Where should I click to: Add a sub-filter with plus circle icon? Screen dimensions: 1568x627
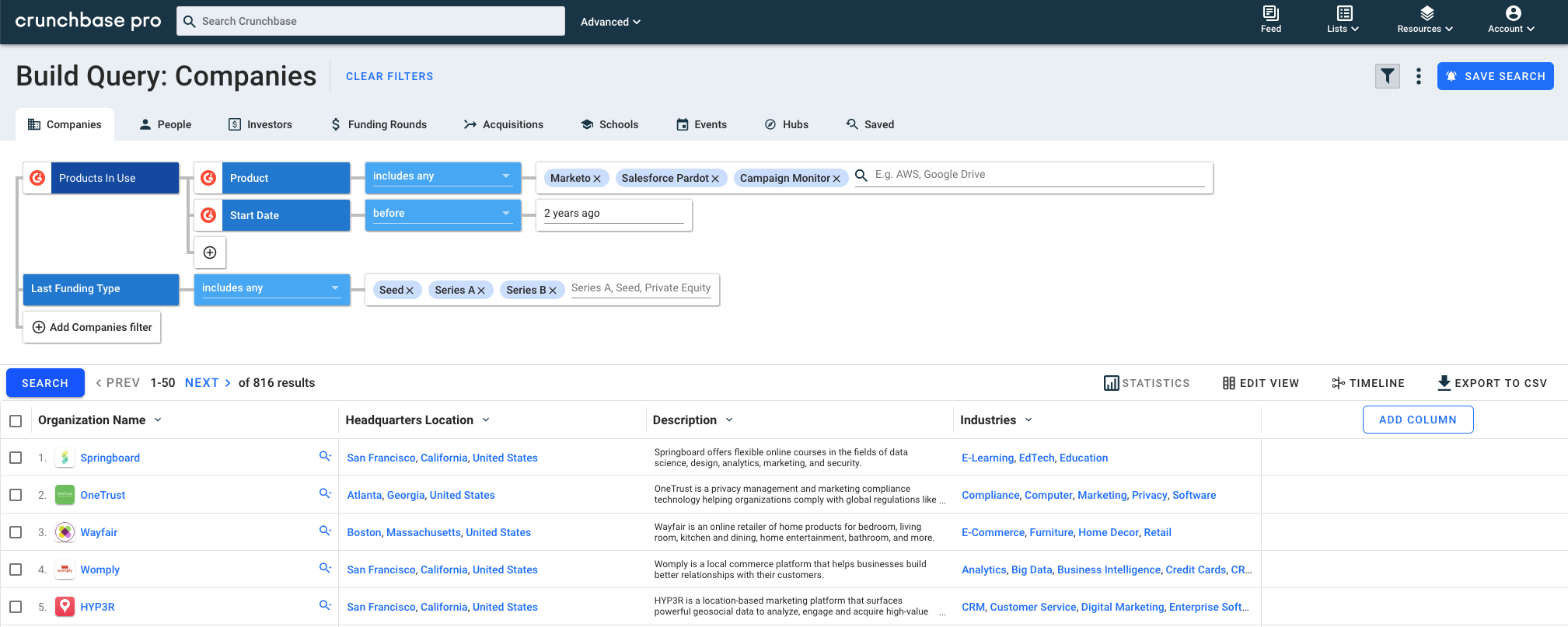(x=210, y=253)
